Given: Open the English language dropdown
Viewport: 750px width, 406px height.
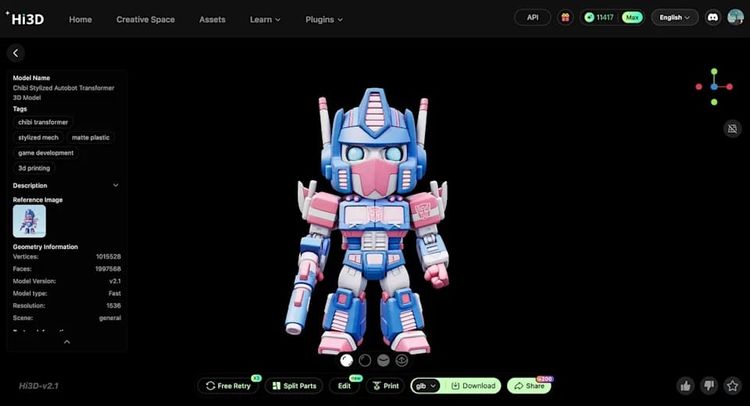Looking at the screenshot, I should [x=674, y=18].
